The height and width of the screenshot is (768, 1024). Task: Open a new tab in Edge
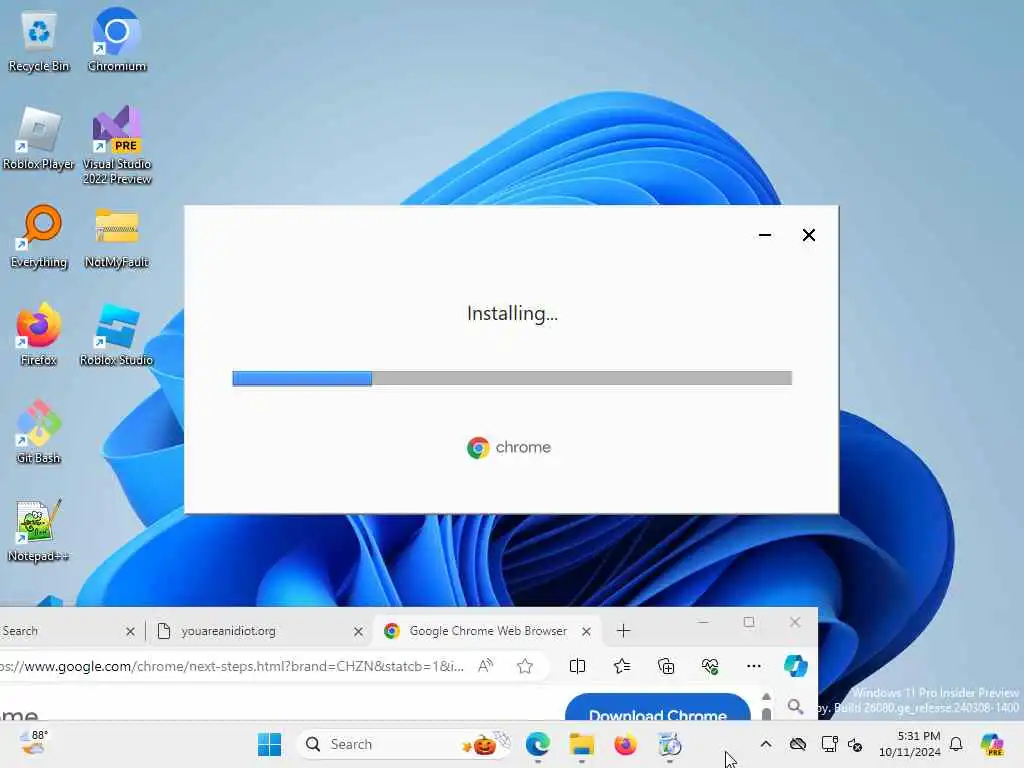[x=623, y=631]
